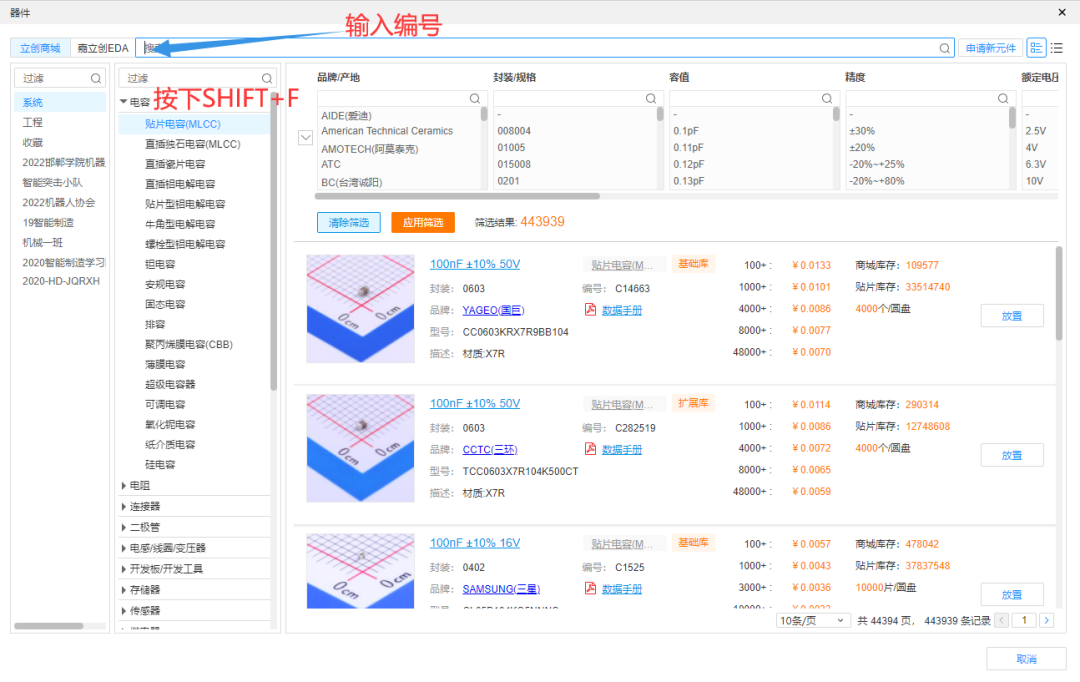
Task: Click search icon in capacitance filter column
Action: [x=827, y=99]
